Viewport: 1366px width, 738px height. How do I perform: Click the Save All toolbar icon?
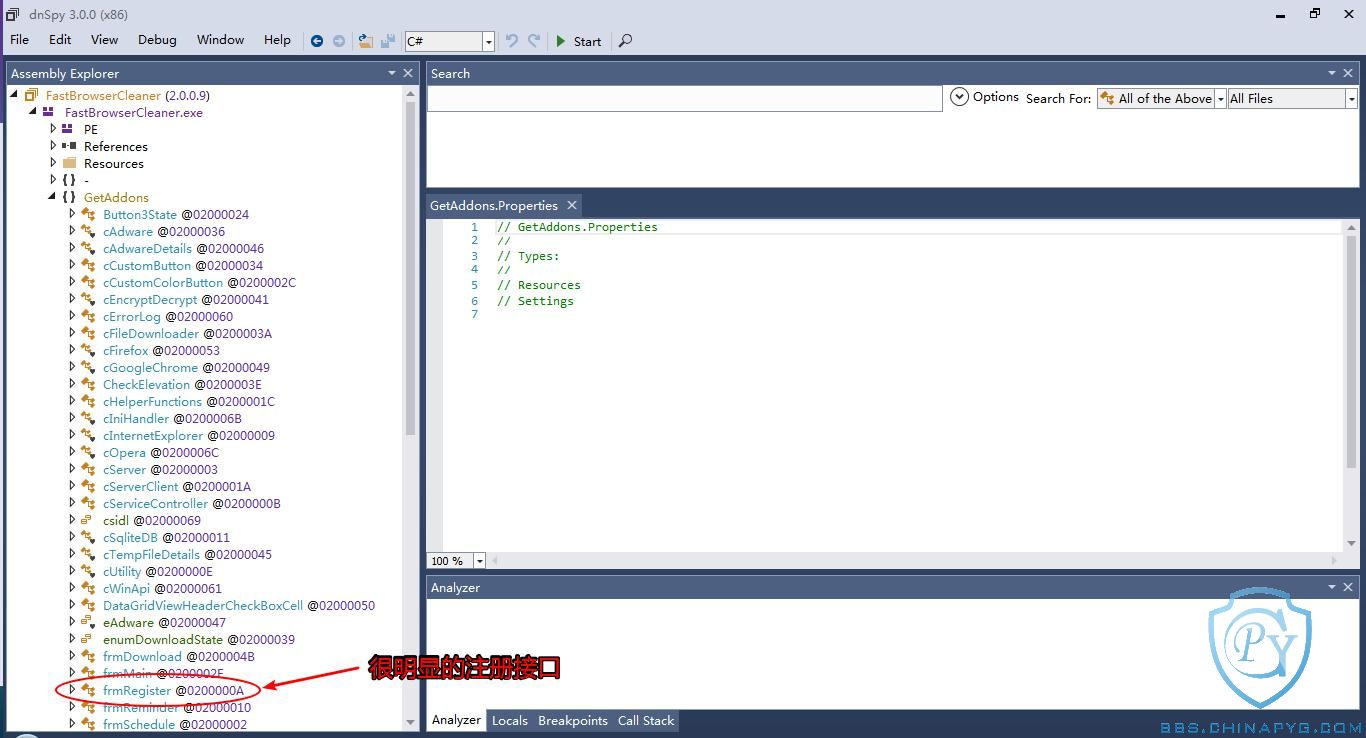388,41
